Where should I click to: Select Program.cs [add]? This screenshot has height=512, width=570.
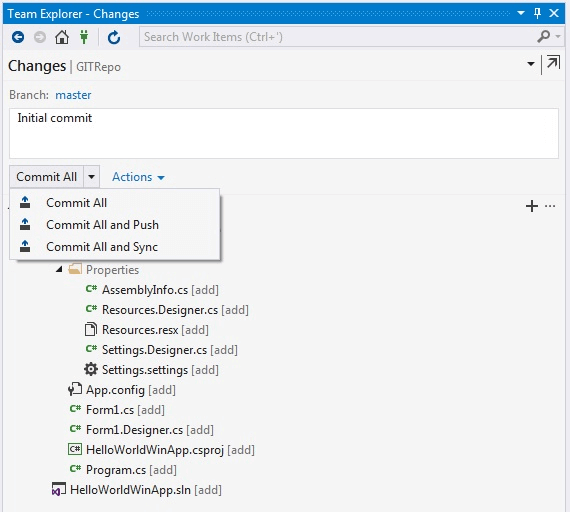131,470
